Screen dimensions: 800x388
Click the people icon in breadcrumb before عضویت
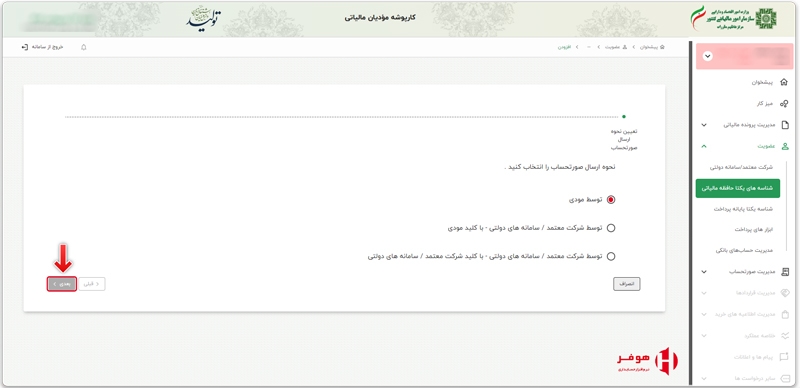pos(624,47)
